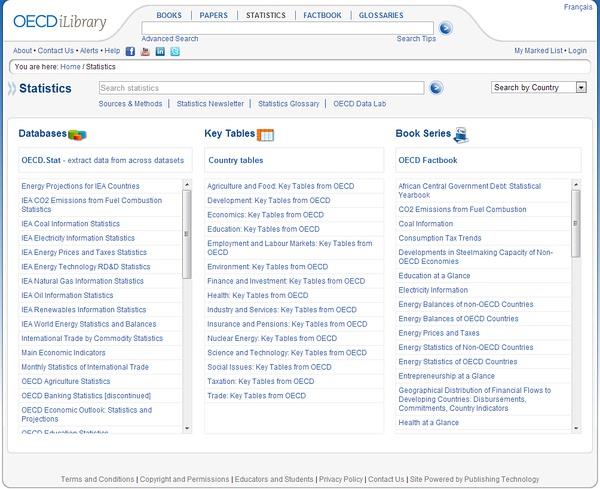Viewport: 600px width, 489px height.
Task: Click the Book Series icon
Action: coord(461,135)
